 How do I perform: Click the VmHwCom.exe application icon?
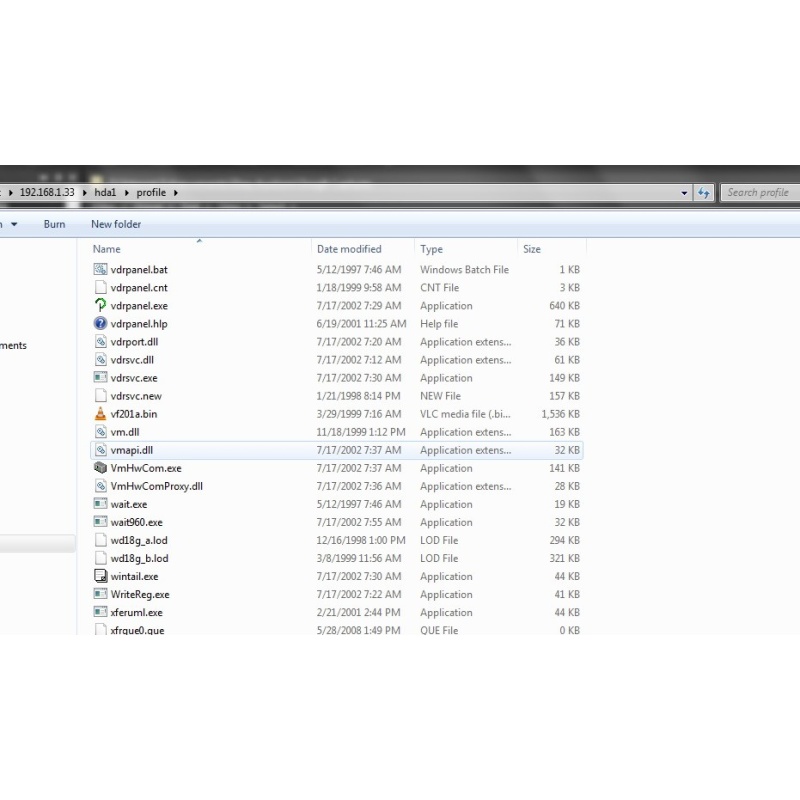pyautogui.click(x=100, y=468)
